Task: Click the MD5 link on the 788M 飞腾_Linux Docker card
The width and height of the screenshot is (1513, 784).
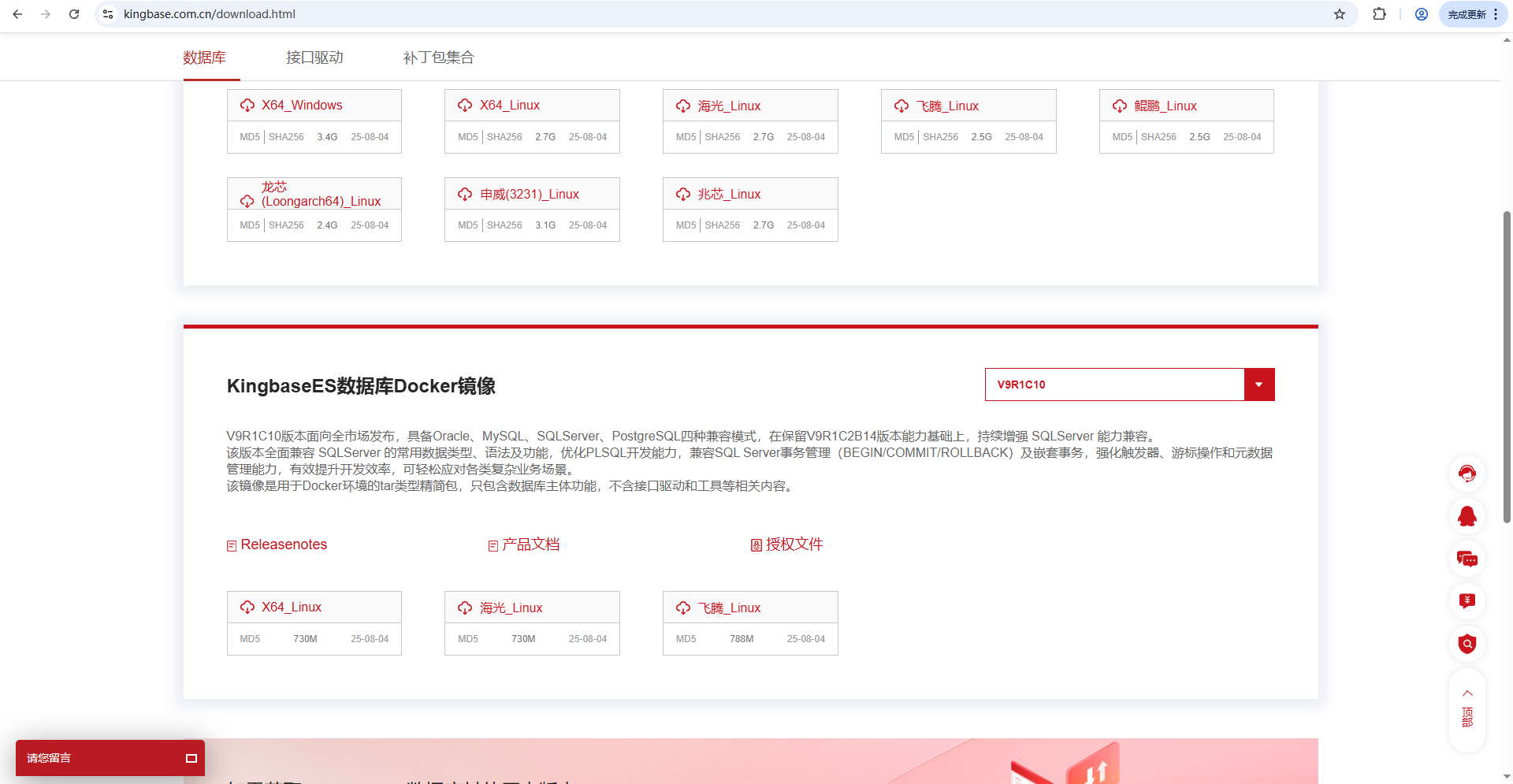Action: click(x=686, y=639)
